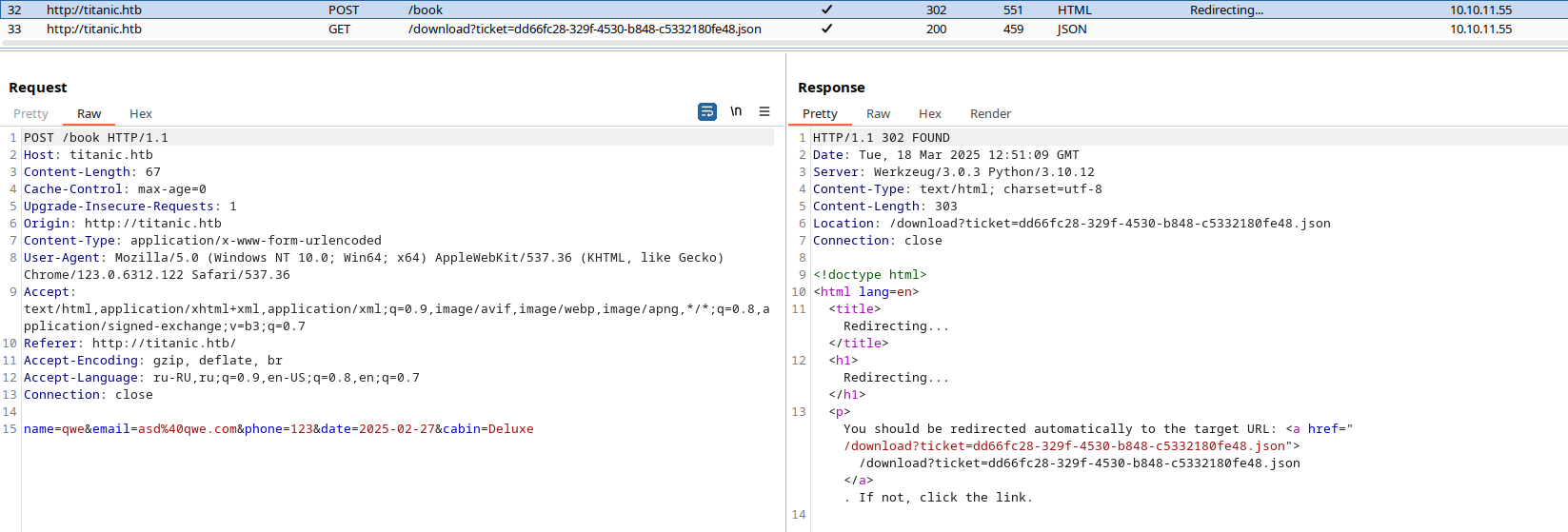This screenshot has height=532, width=1568.
Task: Click the HTML MIME type cell
Action: 1075,10
